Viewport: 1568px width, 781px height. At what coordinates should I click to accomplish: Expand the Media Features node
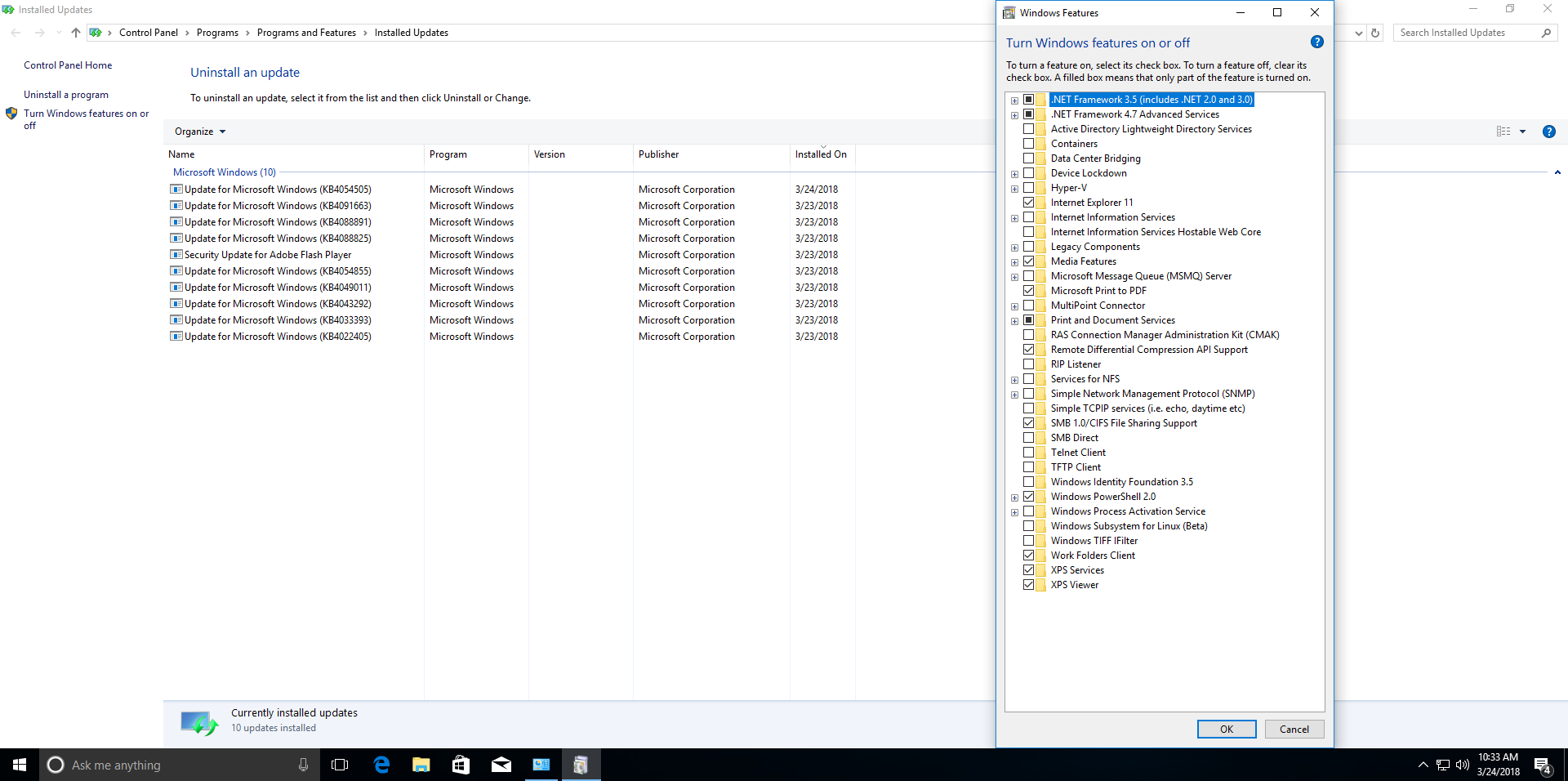coord(1014,262)
